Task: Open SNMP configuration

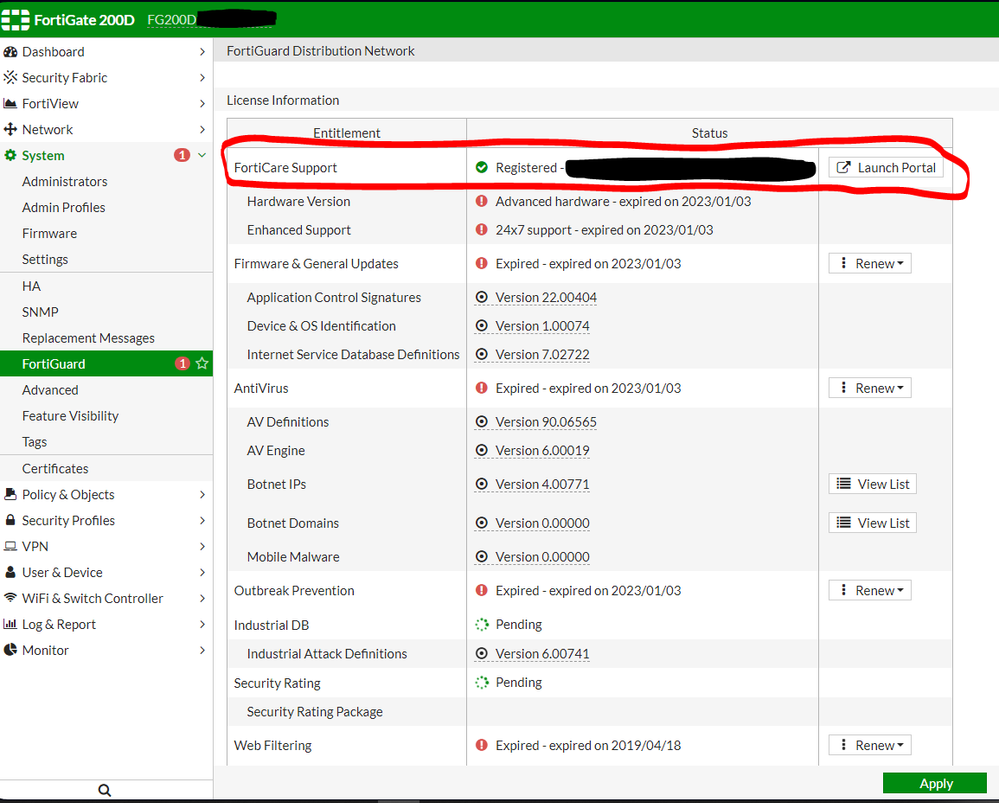Action: pyautogui.click(x=106, y=312)
